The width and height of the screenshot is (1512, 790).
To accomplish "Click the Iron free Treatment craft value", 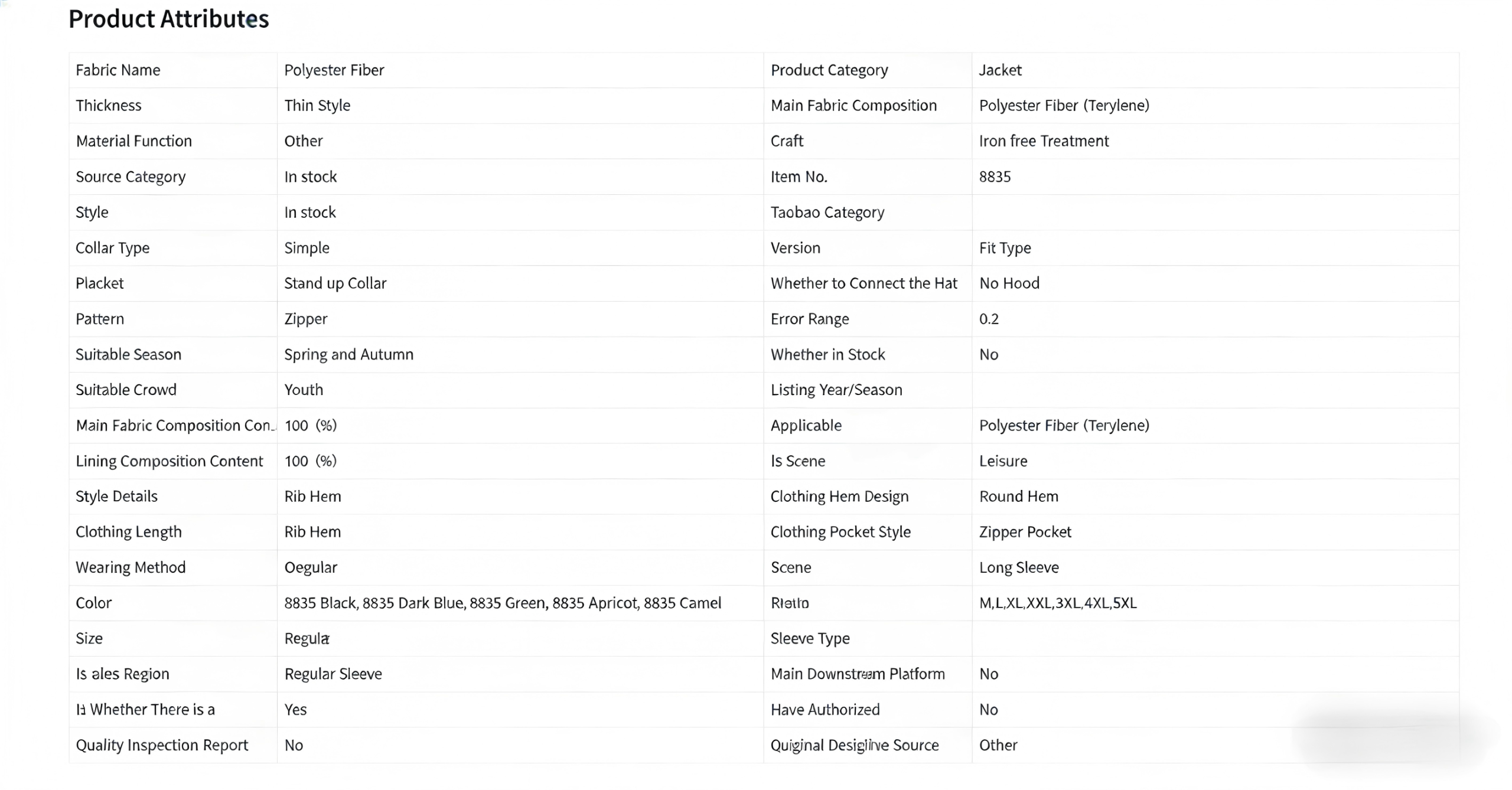I will [1044, 141].
